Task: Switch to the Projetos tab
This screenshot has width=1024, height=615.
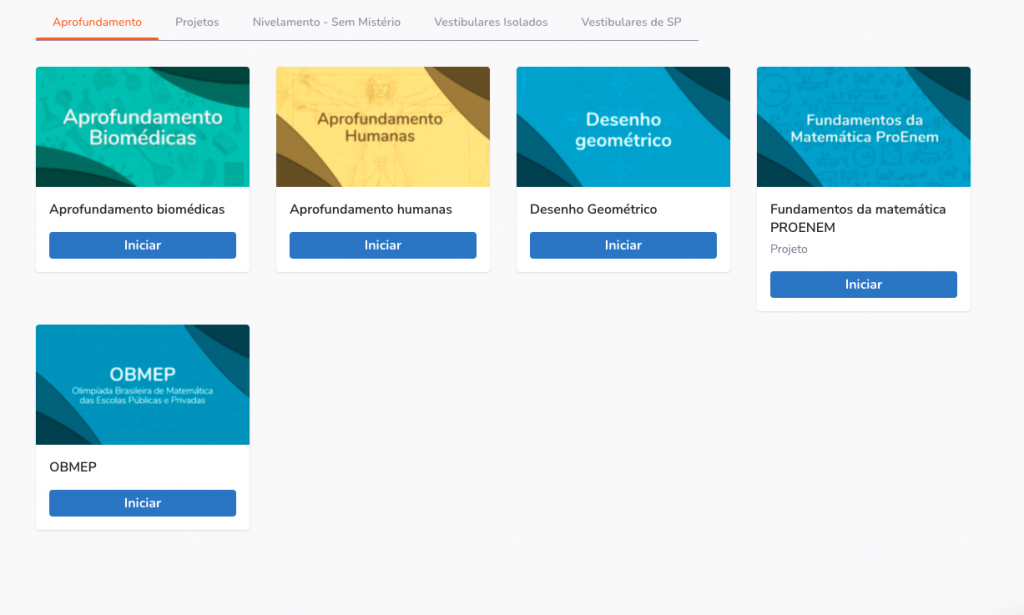Action: point(197,22)
